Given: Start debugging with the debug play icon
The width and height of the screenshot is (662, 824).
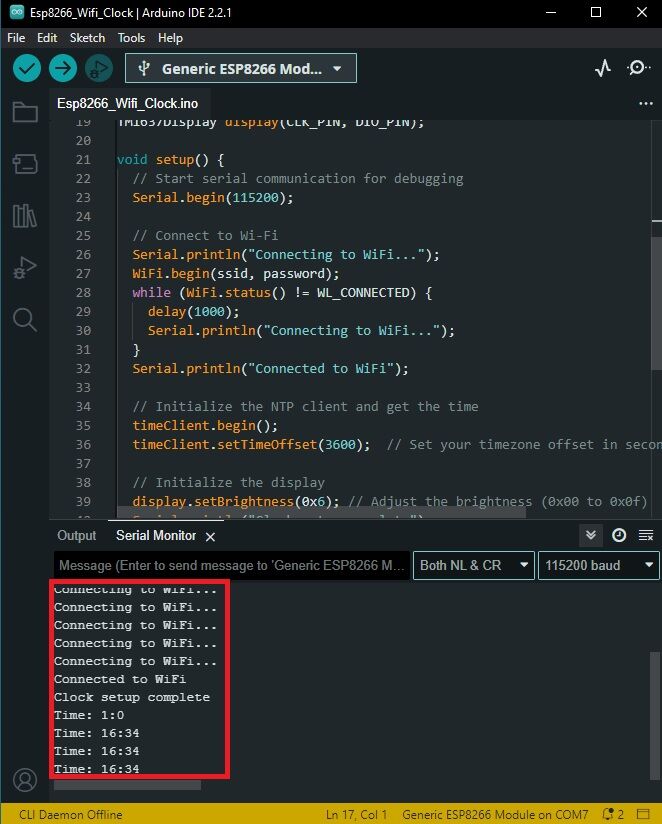Looking at the screenshot, I should pyautogui.click(x=98, y=68).
